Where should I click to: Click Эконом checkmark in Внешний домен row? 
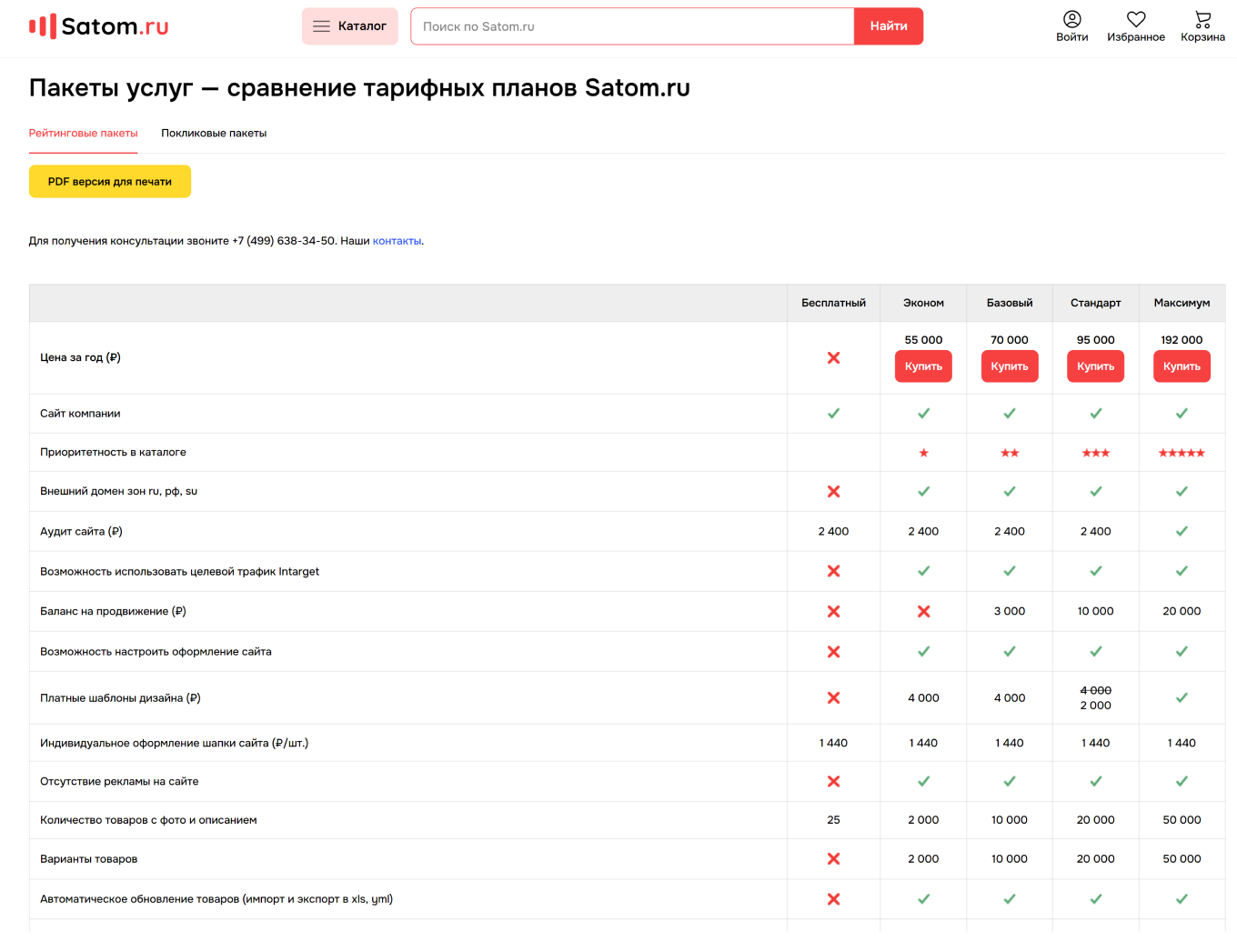[923, 492]
